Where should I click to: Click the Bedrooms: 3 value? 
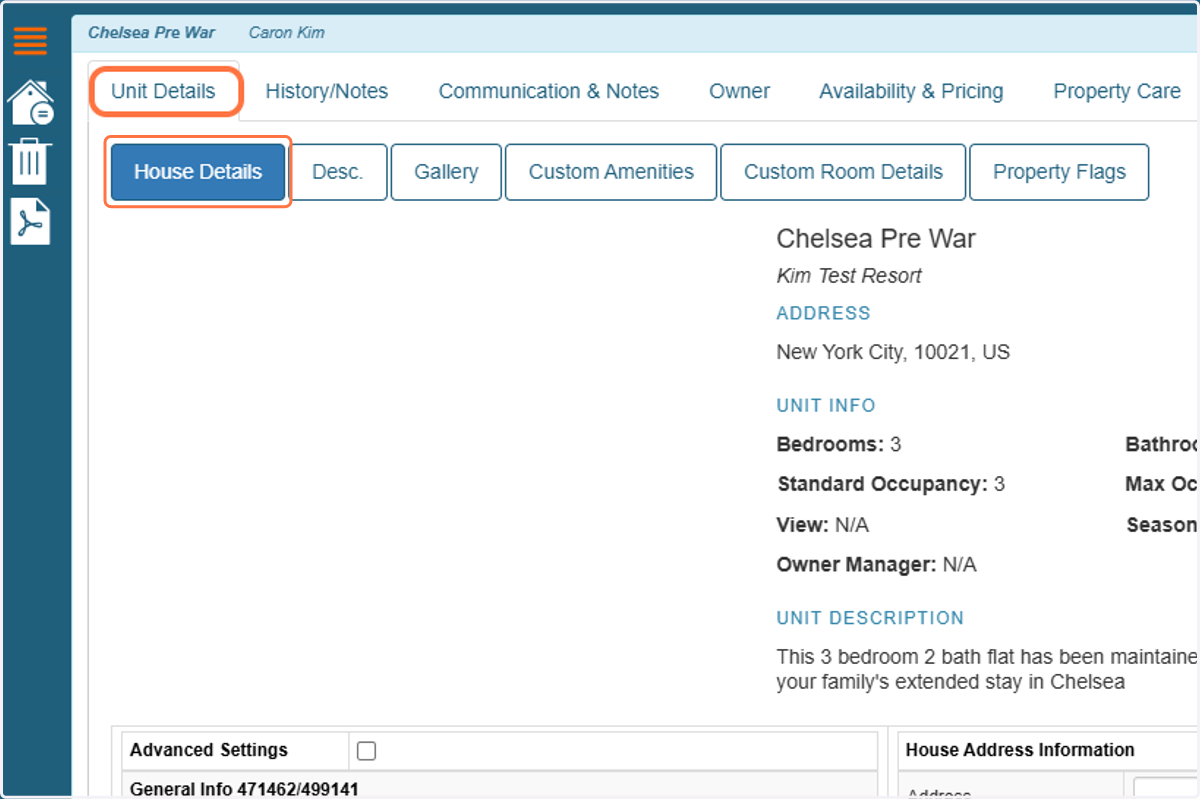(895, 444)
